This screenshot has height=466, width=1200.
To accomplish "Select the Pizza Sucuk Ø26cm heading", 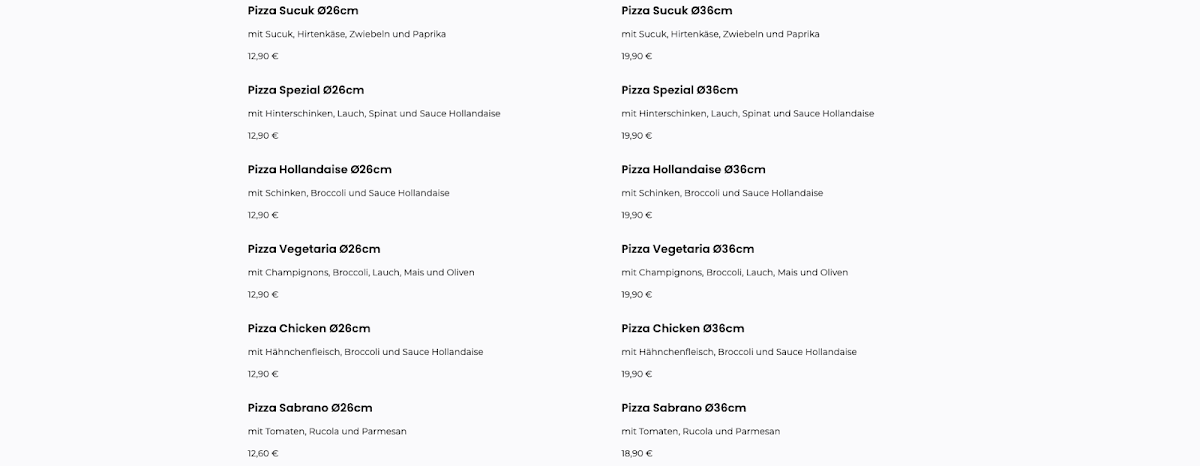I will pyautogui.click(x=303, y=11).
